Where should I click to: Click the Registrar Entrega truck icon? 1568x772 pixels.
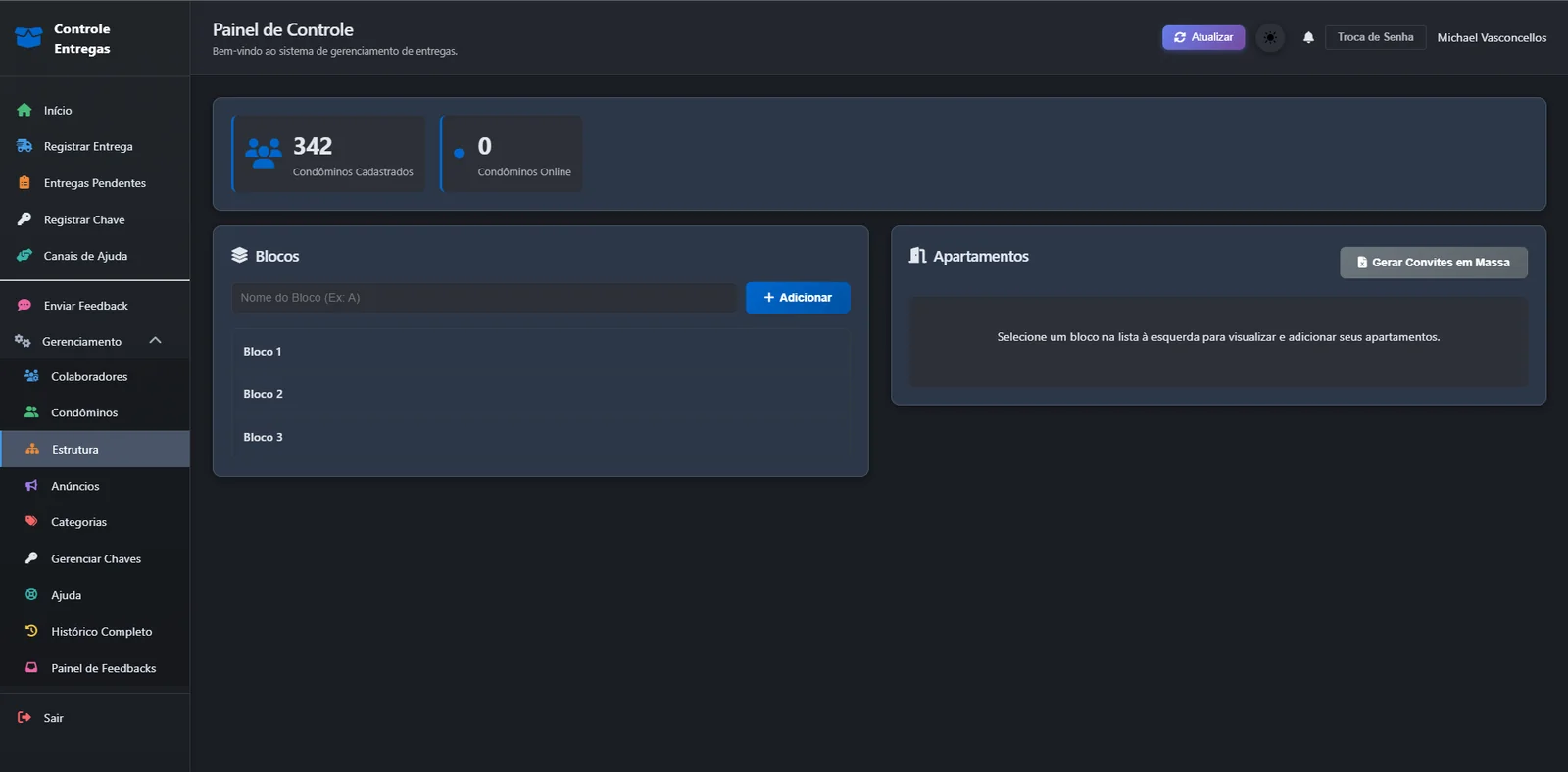coord(24,146)
